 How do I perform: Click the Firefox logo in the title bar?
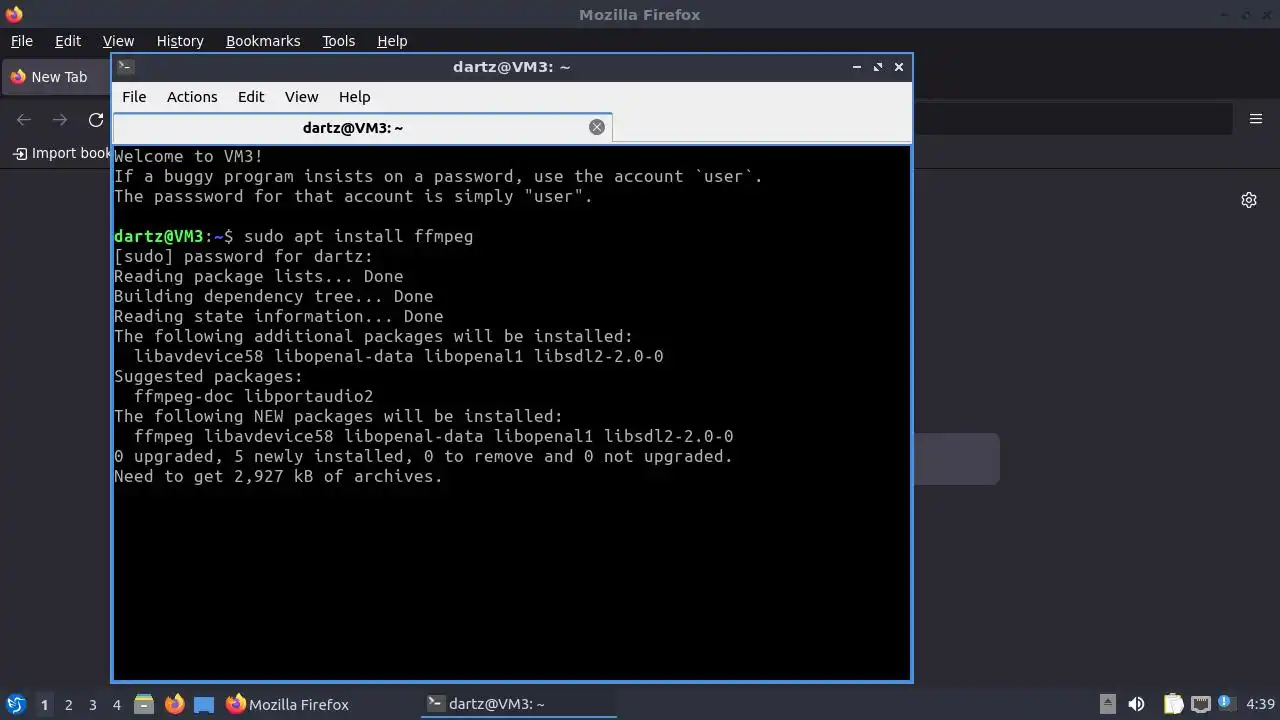click(x=14, y=14)
